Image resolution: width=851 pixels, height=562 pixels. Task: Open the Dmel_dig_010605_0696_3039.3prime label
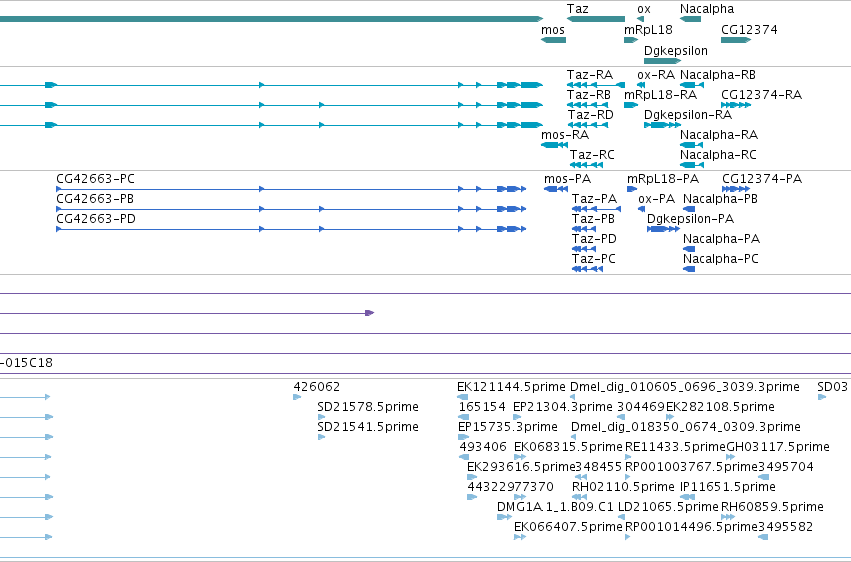click(684, 387)
